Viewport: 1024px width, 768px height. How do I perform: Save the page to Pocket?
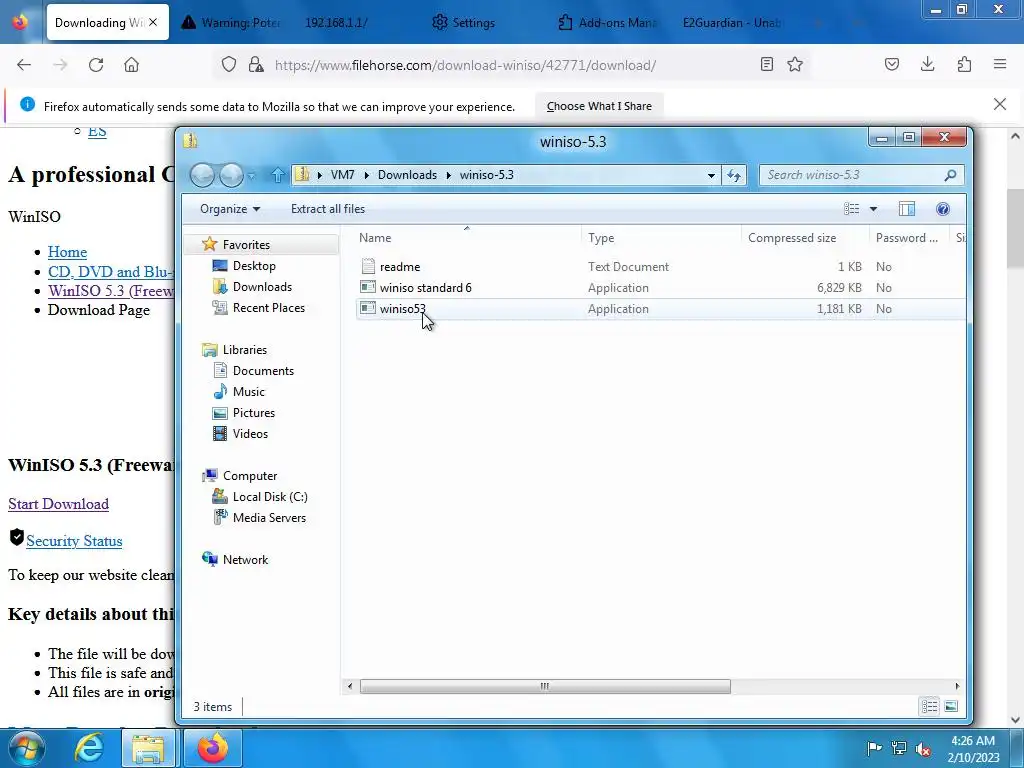tap(892, 64)
